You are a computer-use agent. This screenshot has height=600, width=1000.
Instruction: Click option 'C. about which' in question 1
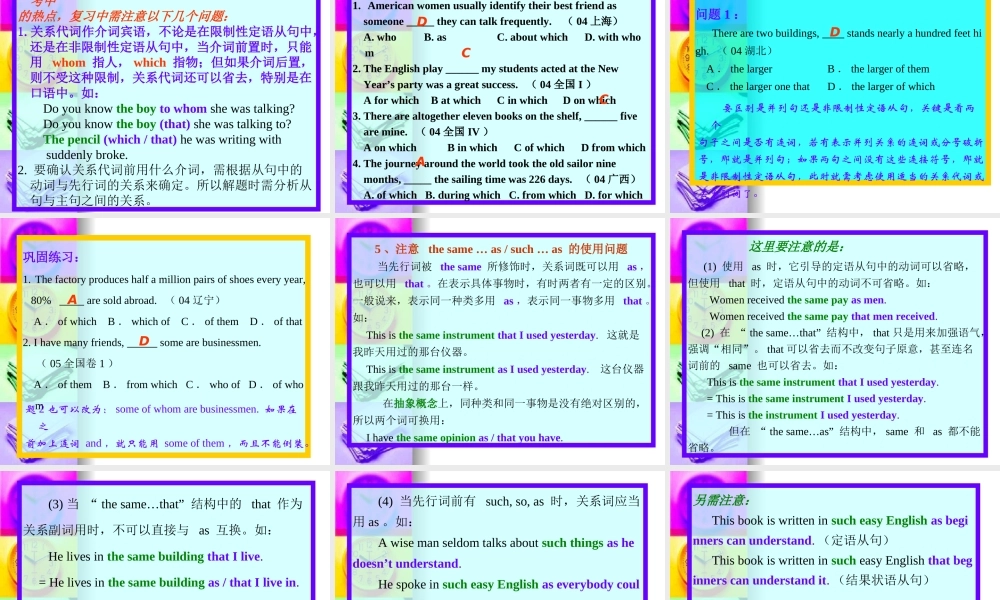(532, 37)
